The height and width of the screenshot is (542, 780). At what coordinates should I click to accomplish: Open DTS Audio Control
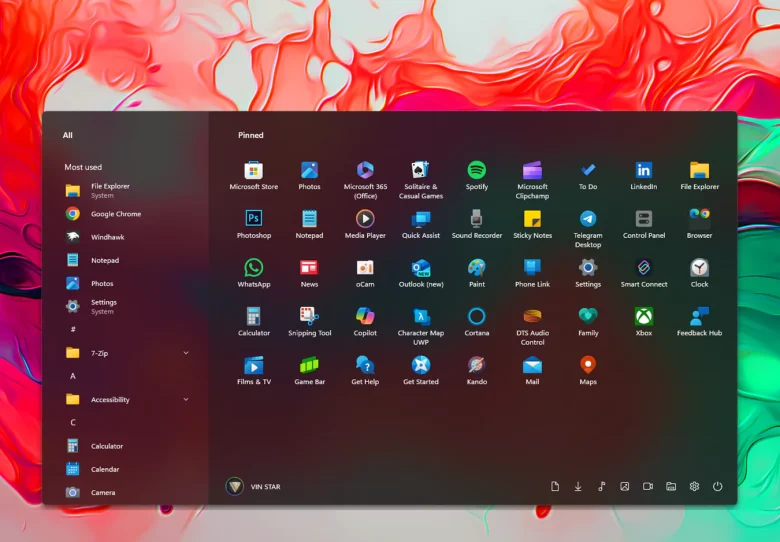532,326
